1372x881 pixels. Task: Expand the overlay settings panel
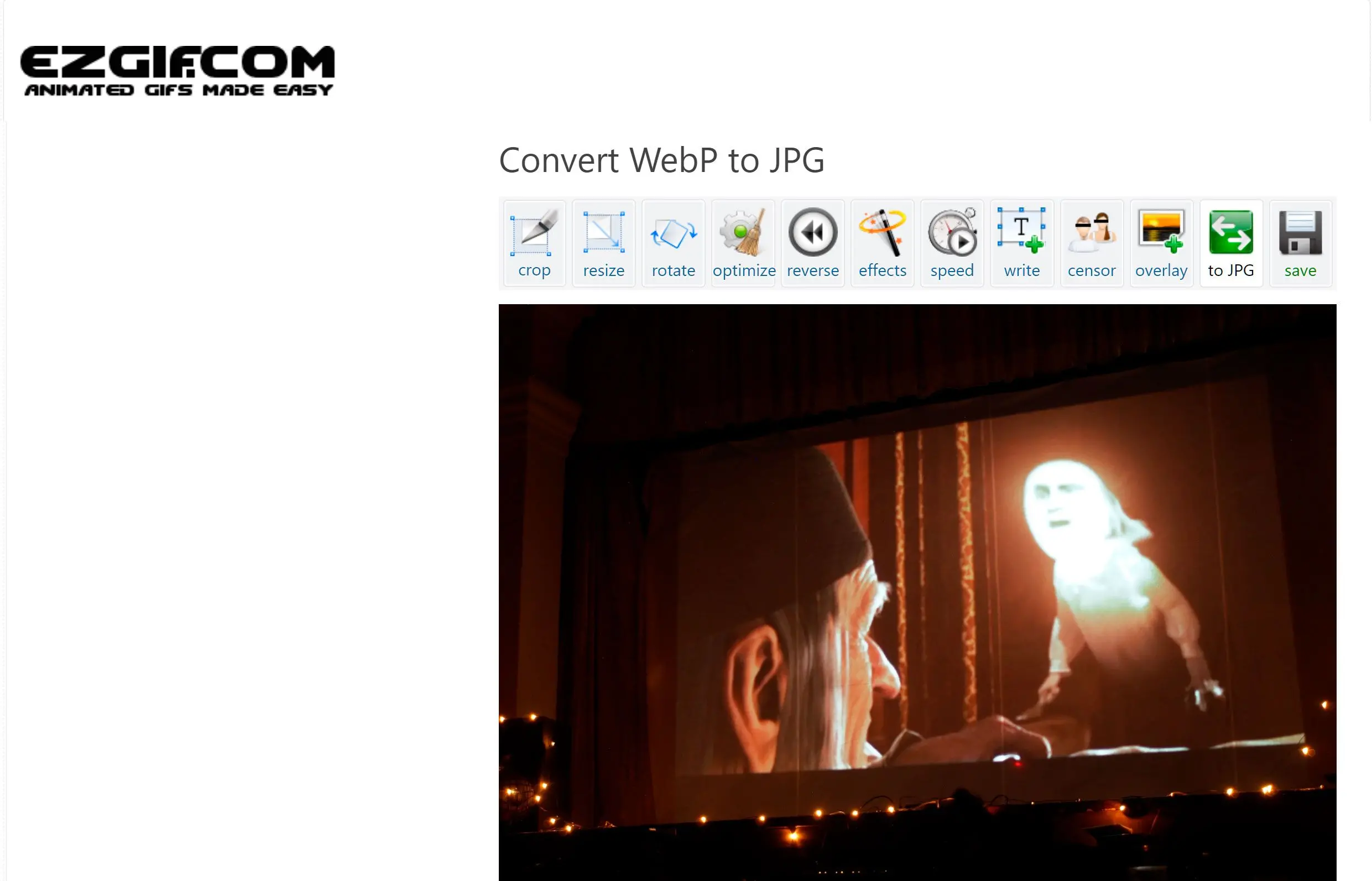[1162, 243]
